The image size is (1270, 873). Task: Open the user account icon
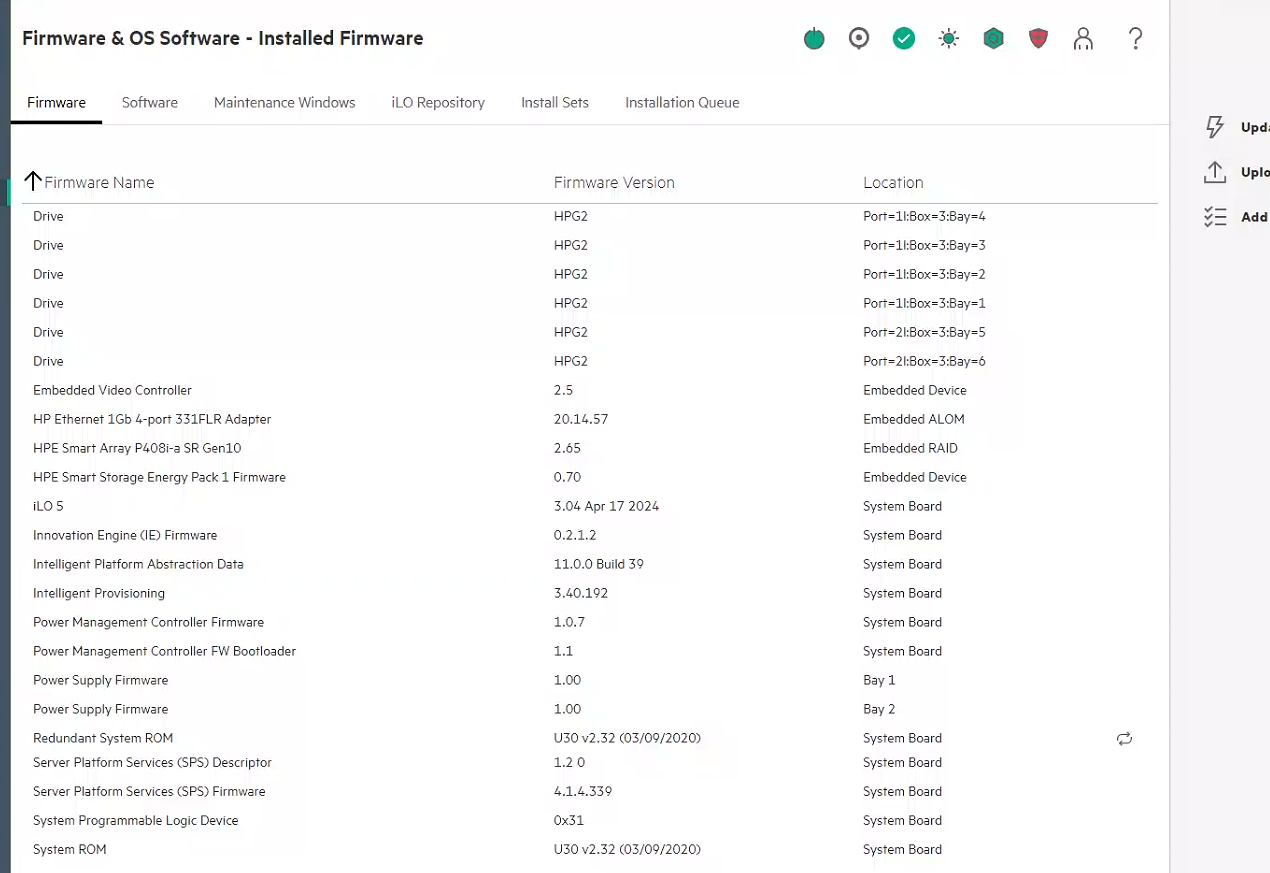point(1083,39)
